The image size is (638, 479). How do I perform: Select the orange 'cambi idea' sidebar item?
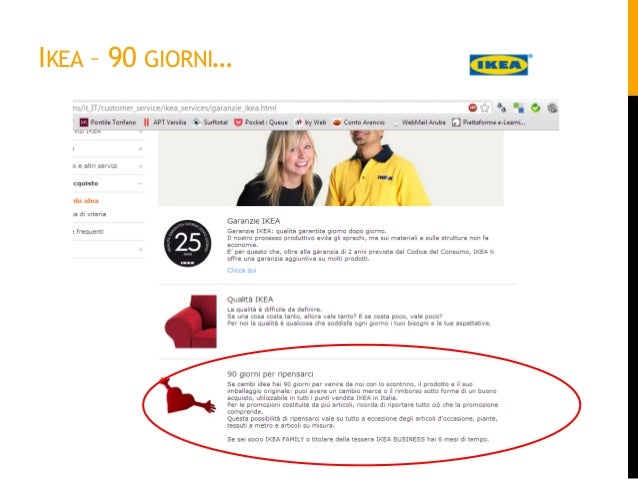(86, 201)
